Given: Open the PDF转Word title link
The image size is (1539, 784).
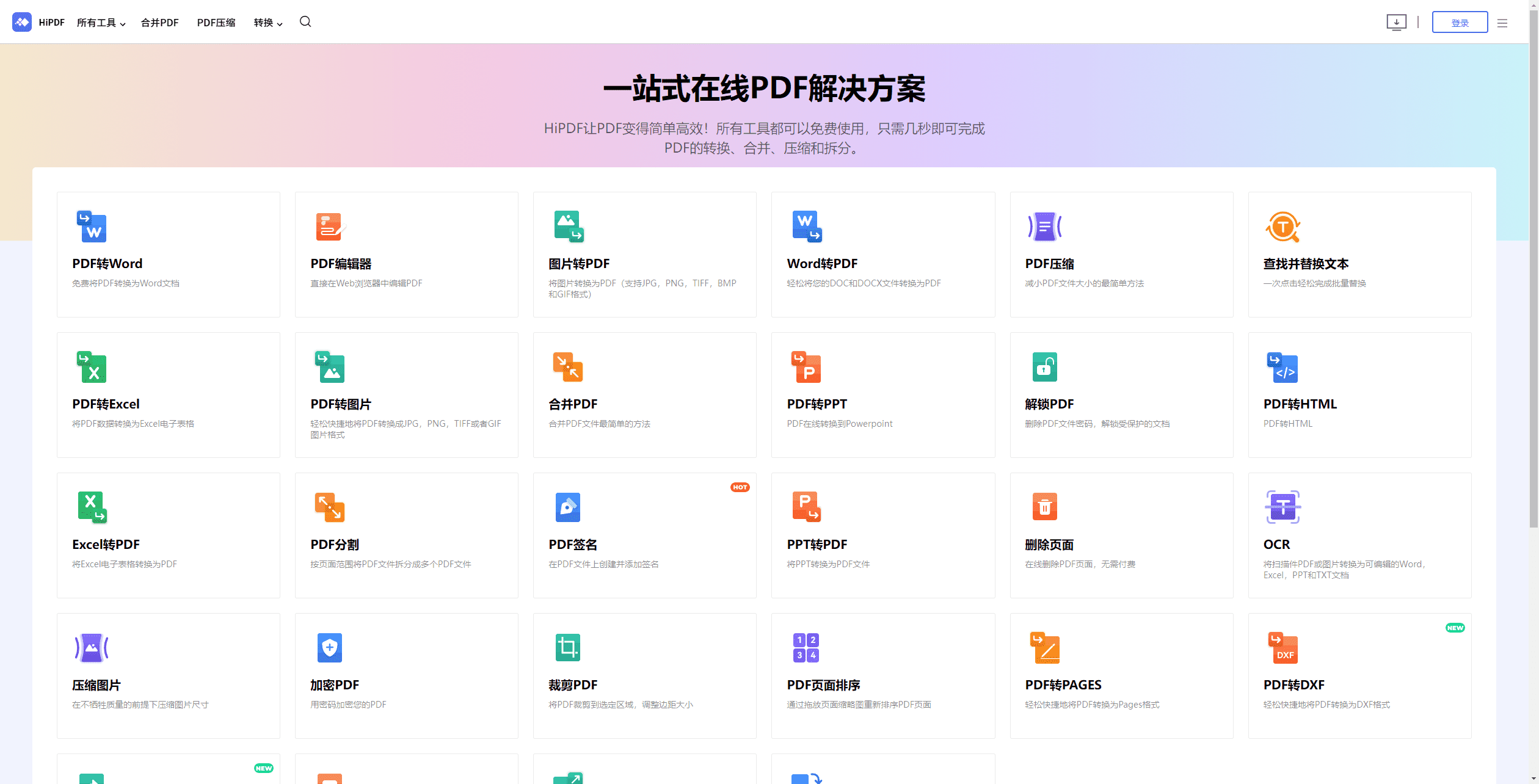Looking at the screenshot, I should [107, 264].
